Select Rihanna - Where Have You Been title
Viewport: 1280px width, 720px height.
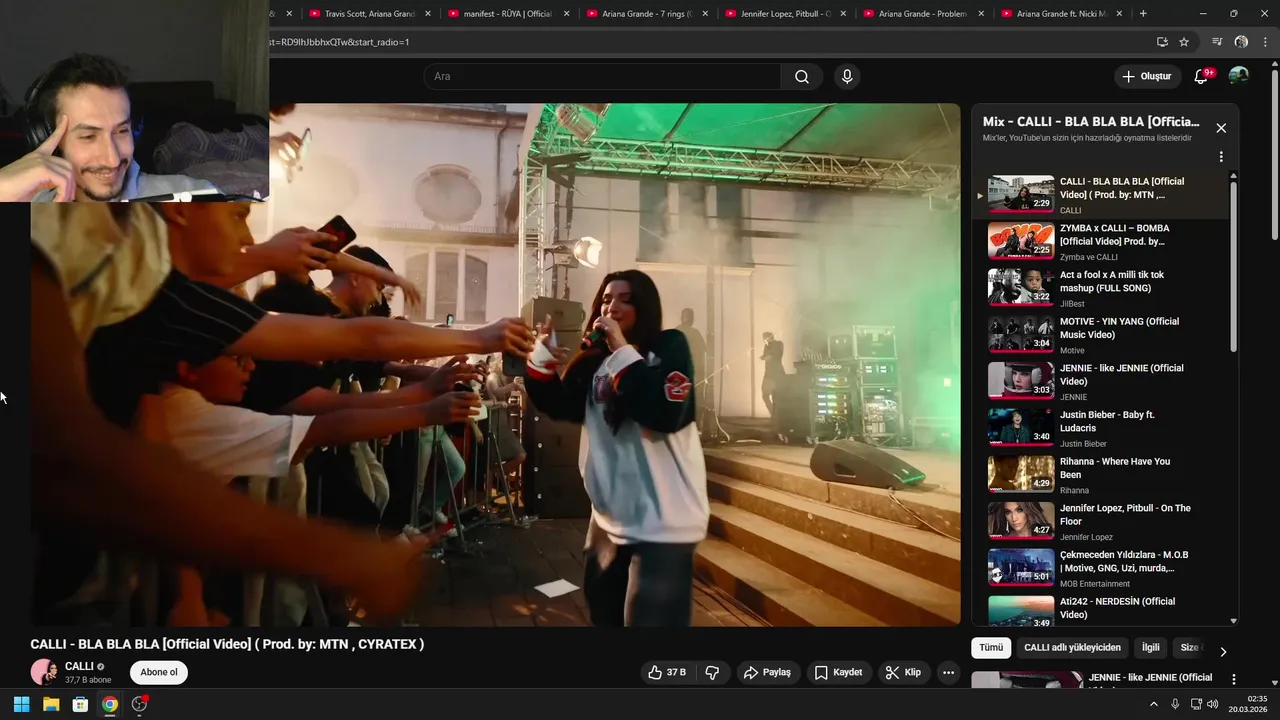coord(1114,468)
